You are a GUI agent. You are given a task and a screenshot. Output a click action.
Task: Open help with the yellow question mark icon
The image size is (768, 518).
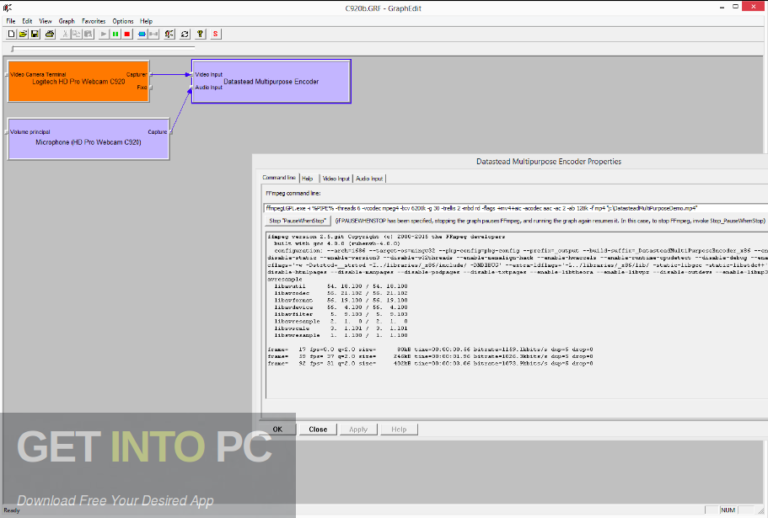(200, 34)
